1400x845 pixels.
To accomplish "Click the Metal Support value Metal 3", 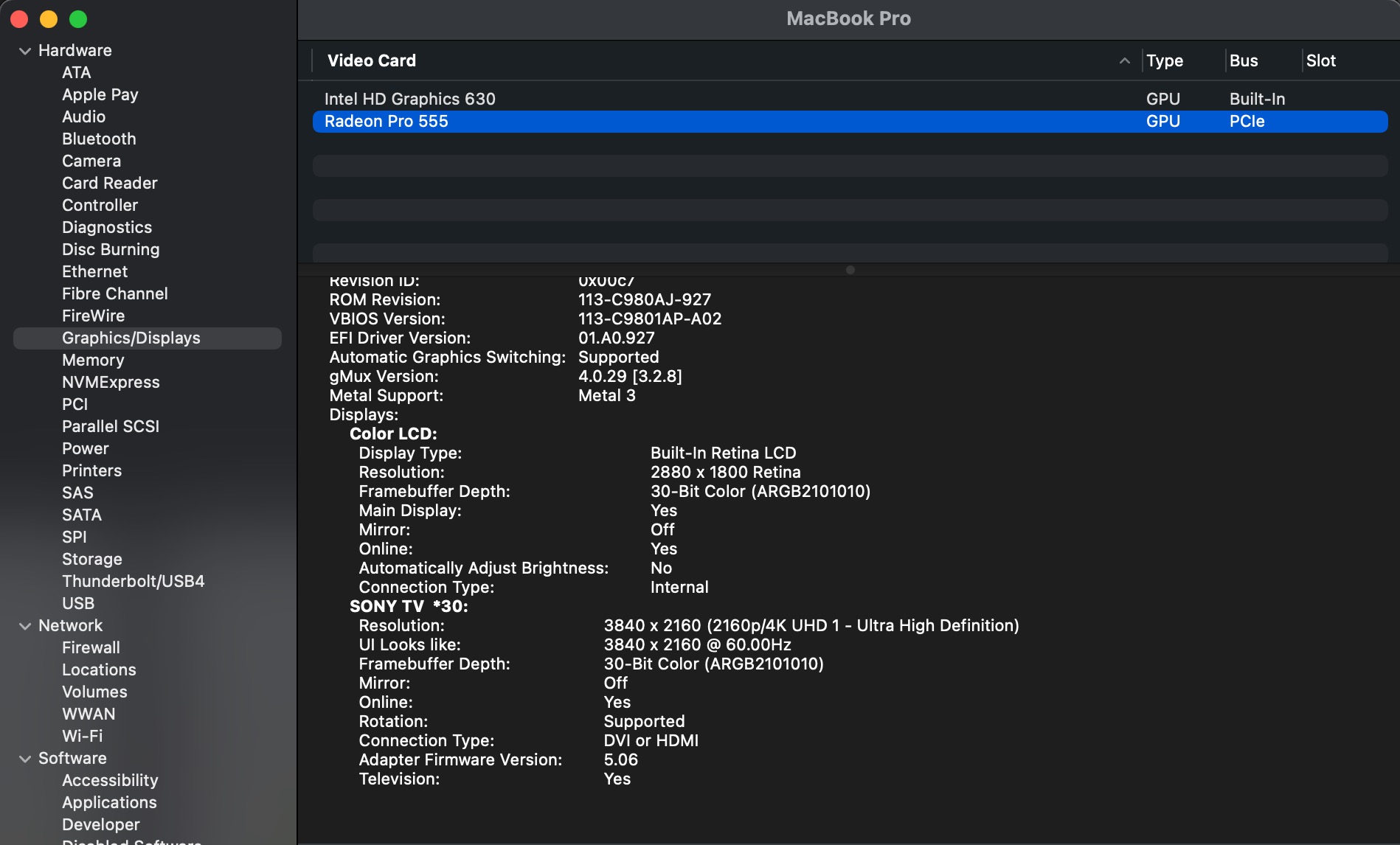I will (x=607, y=395).
